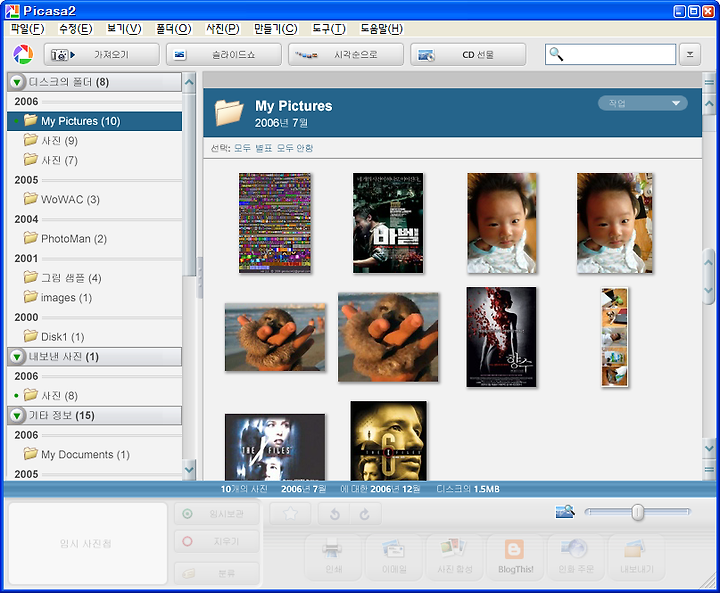Open the 도구(T) menu
Screen dimensions: 720x593
pos(329,29)
